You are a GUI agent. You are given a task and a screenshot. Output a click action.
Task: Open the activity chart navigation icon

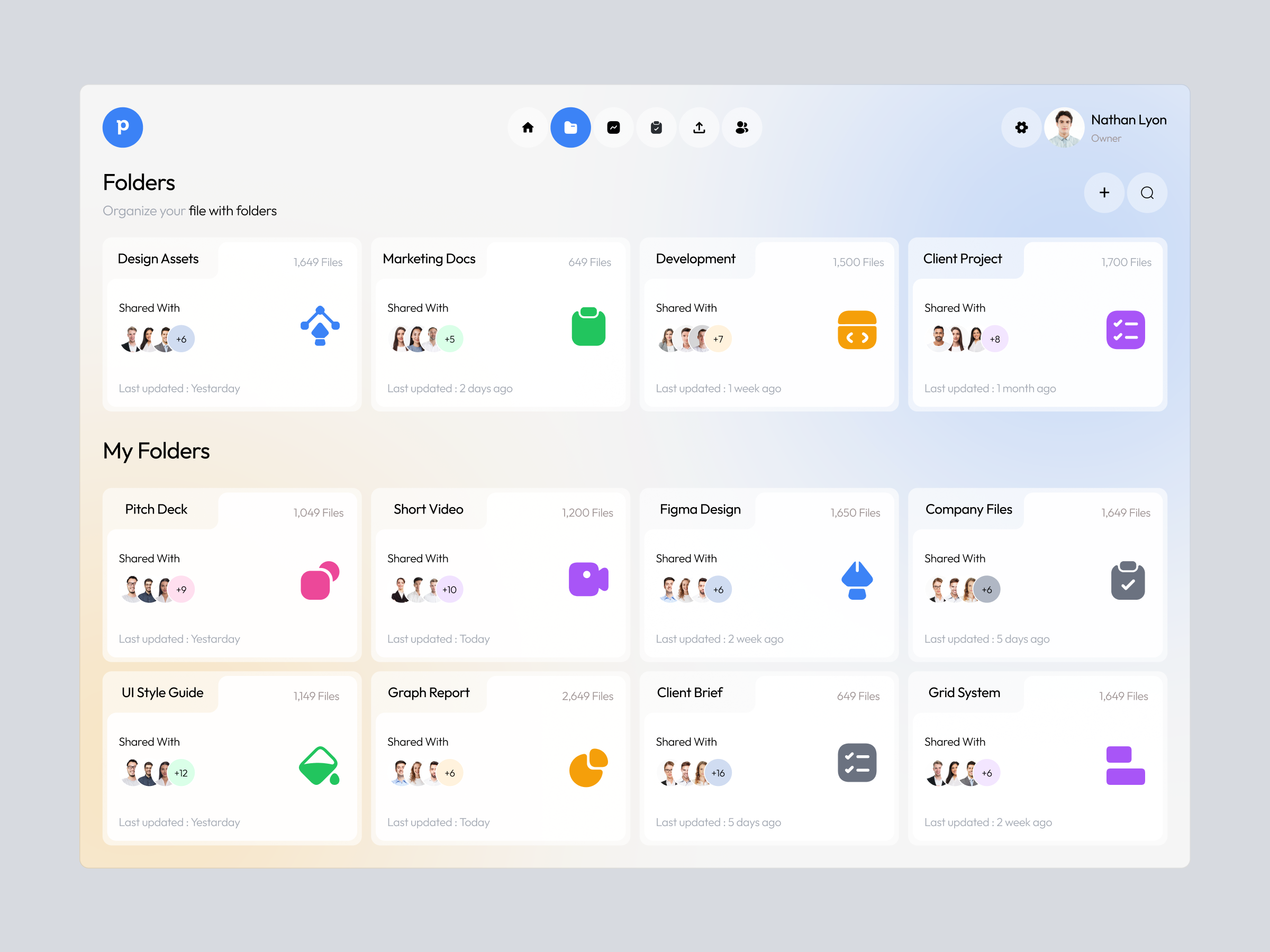tap(613, 127)
